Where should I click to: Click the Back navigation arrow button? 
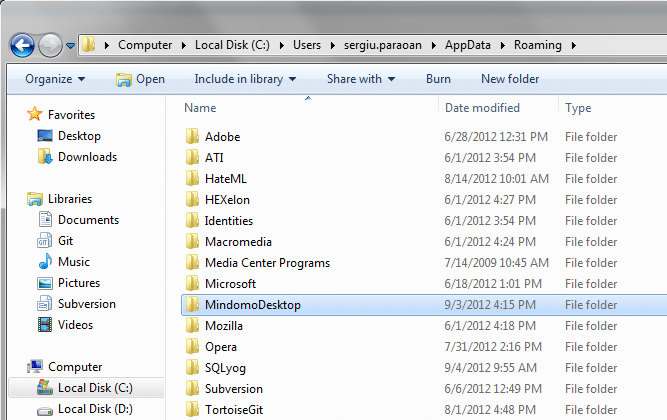pos(22,45)
